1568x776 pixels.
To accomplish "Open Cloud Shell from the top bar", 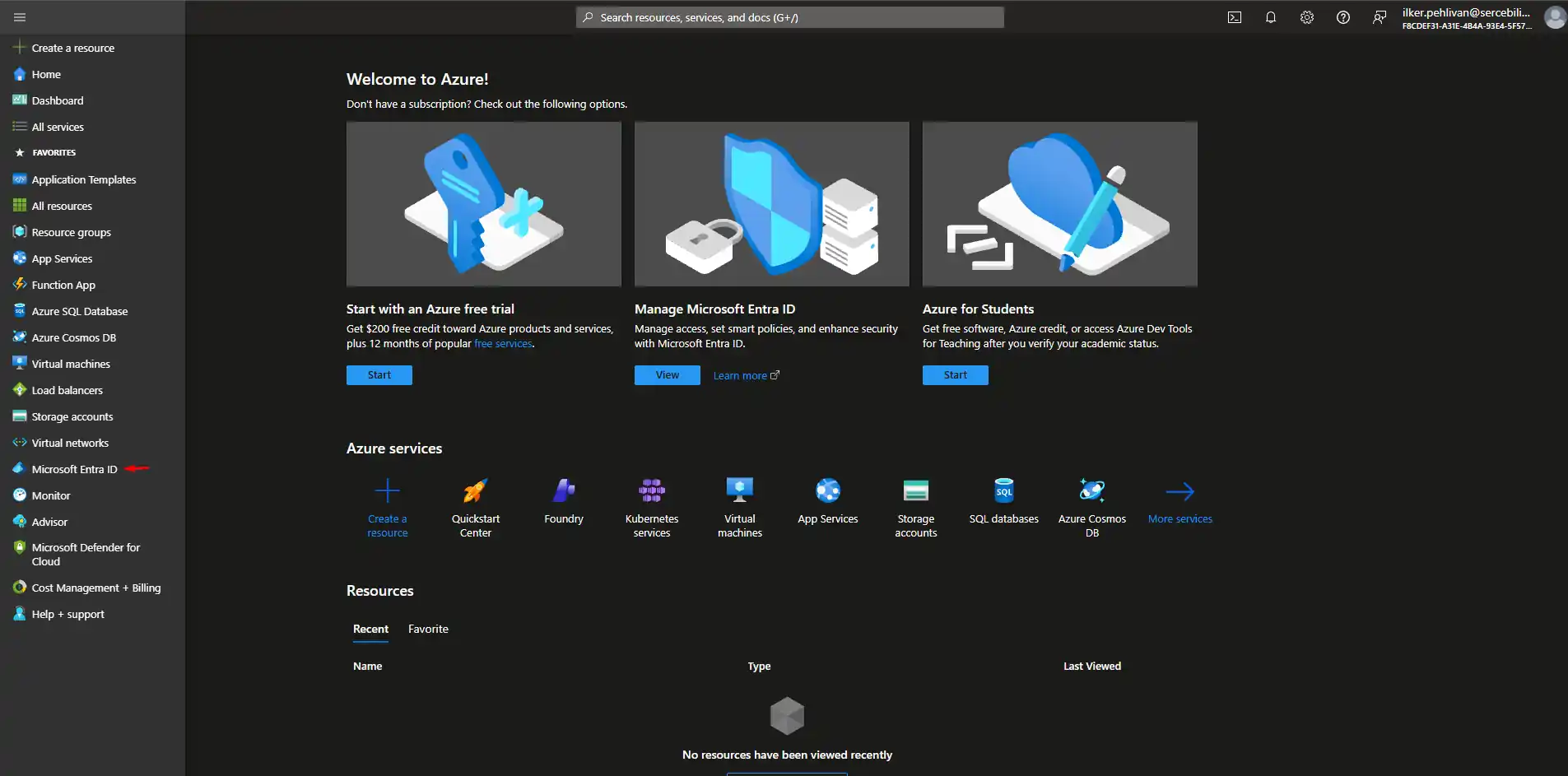I will [1235, 17].
